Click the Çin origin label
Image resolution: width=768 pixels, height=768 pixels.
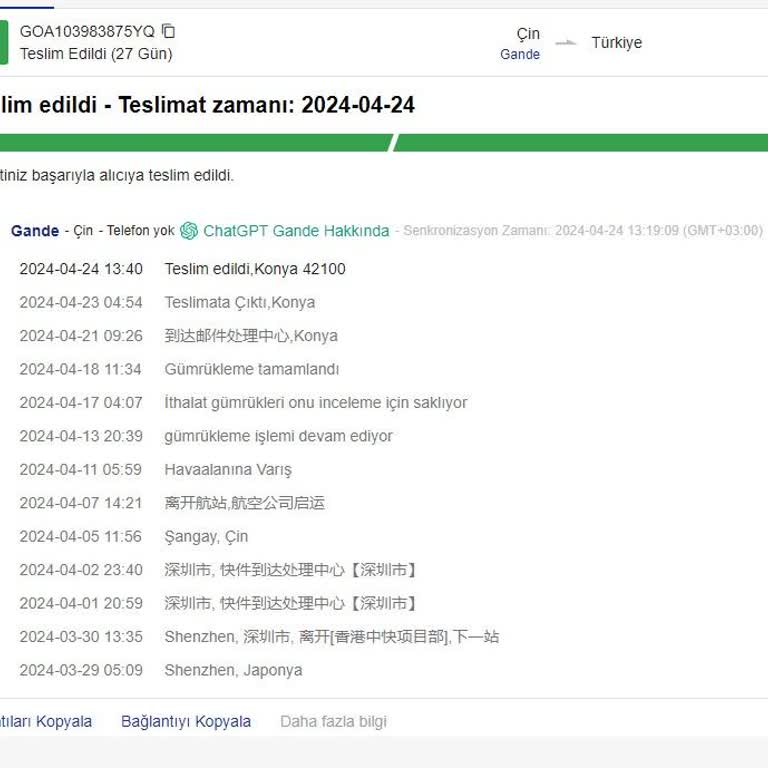(x=528, y=33)
